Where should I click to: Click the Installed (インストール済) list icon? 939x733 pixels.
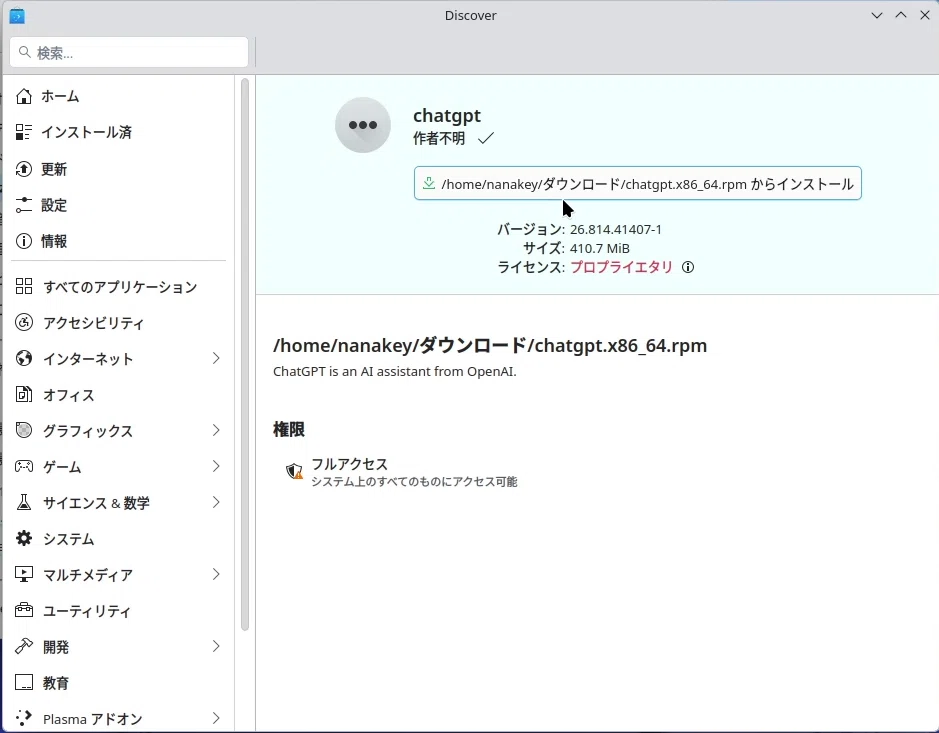24,132
